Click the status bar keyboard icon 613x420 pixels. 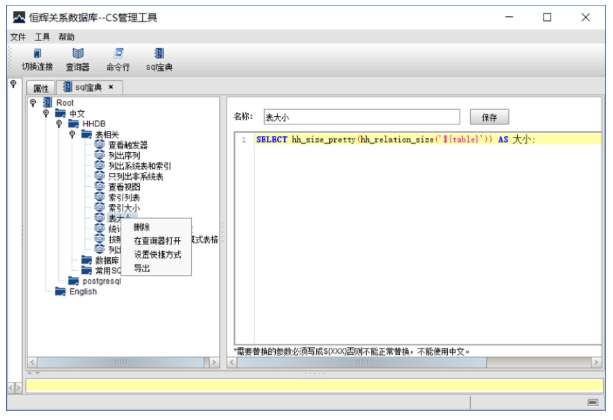pyautogui.click(x=593, y=402)
